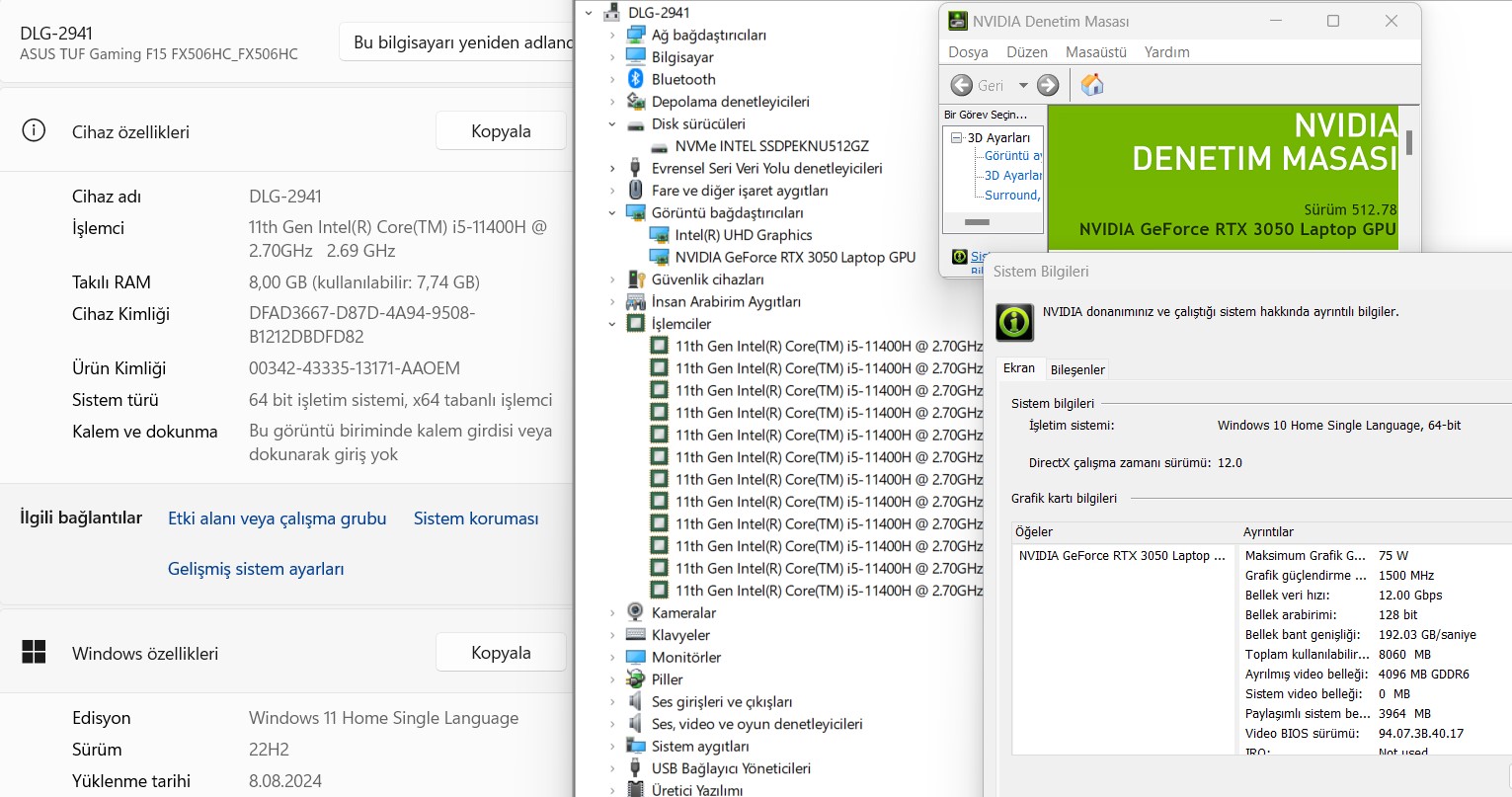Screen dimensions: 1512x797
Task: Click the Fare ve diğer işaret aygıtları mouse icon
Action: pyautogui.click(x=636, y=191)
